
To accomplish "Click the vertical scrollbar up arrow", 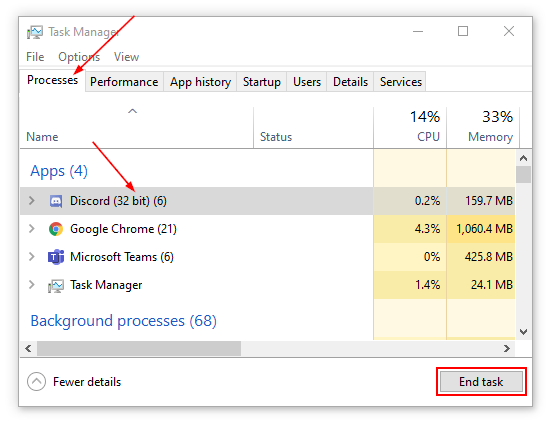I will coord(523,158).
